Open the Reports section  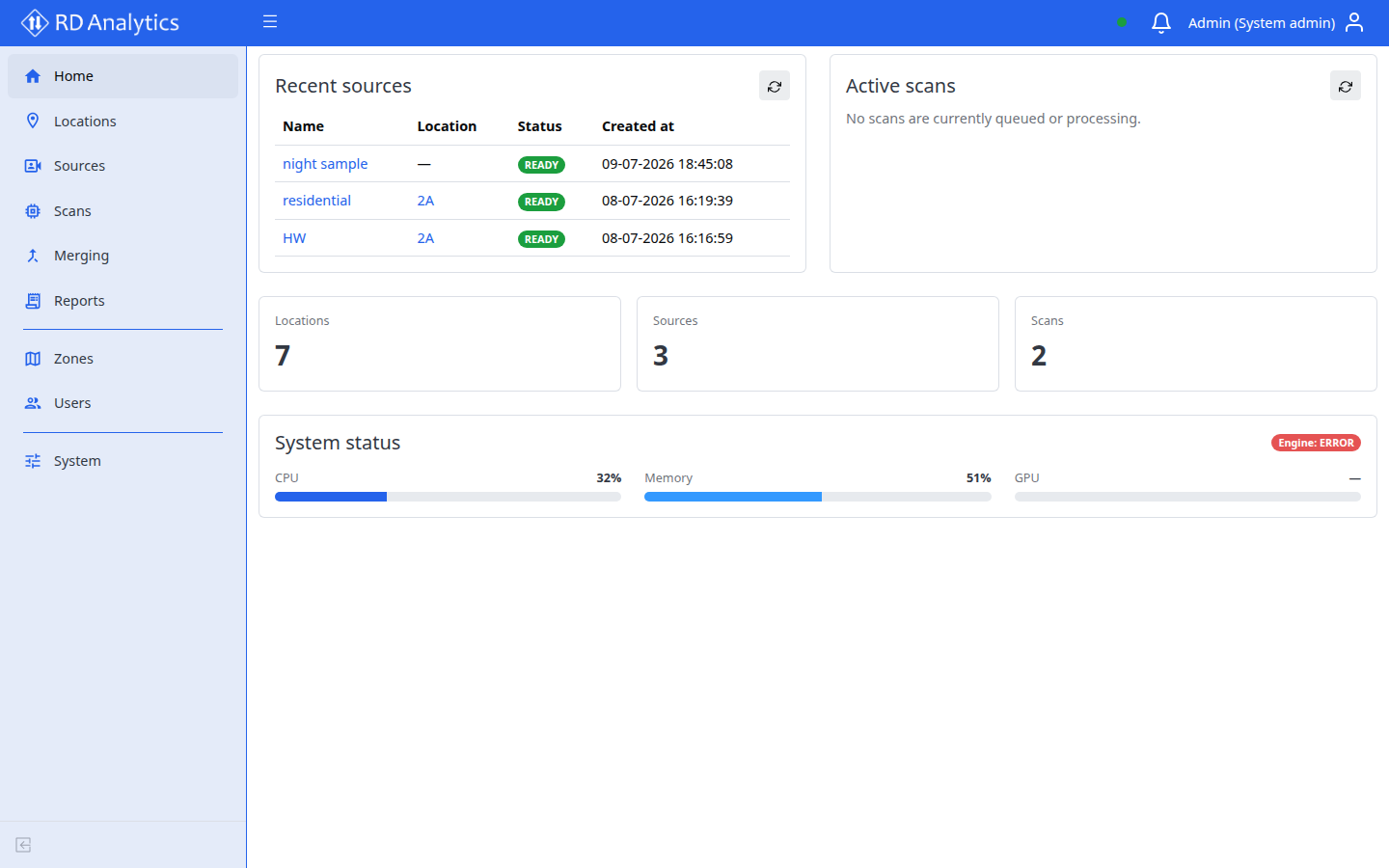click(x=123, y=301)
